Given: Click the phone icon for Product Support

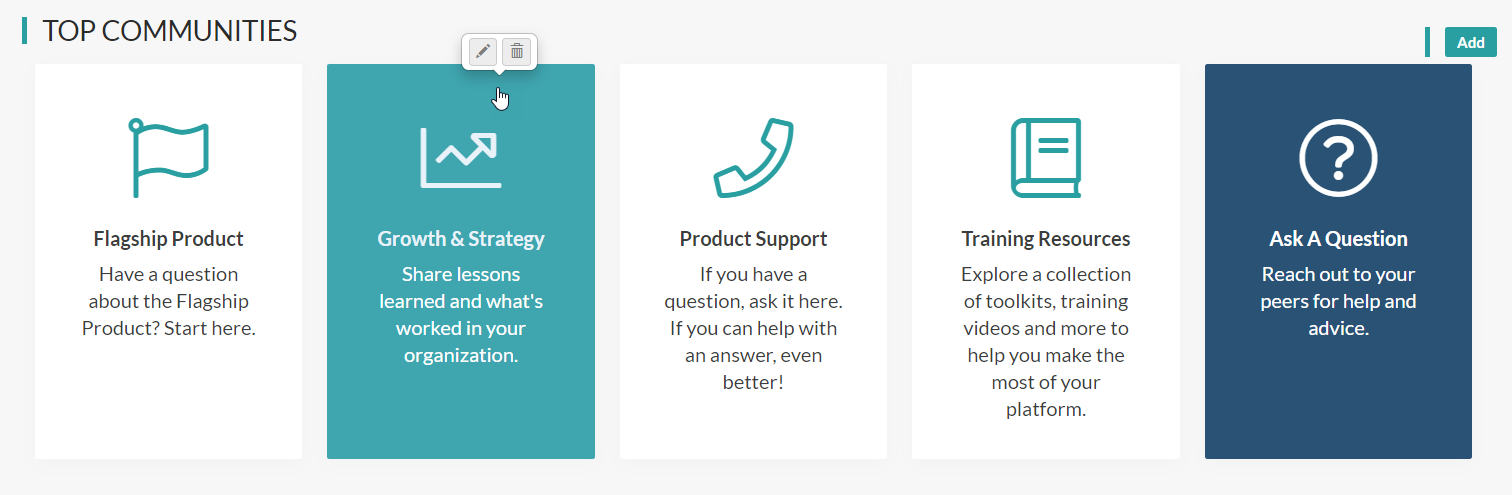Looking at the screenshot, I should tap(753, 157).
